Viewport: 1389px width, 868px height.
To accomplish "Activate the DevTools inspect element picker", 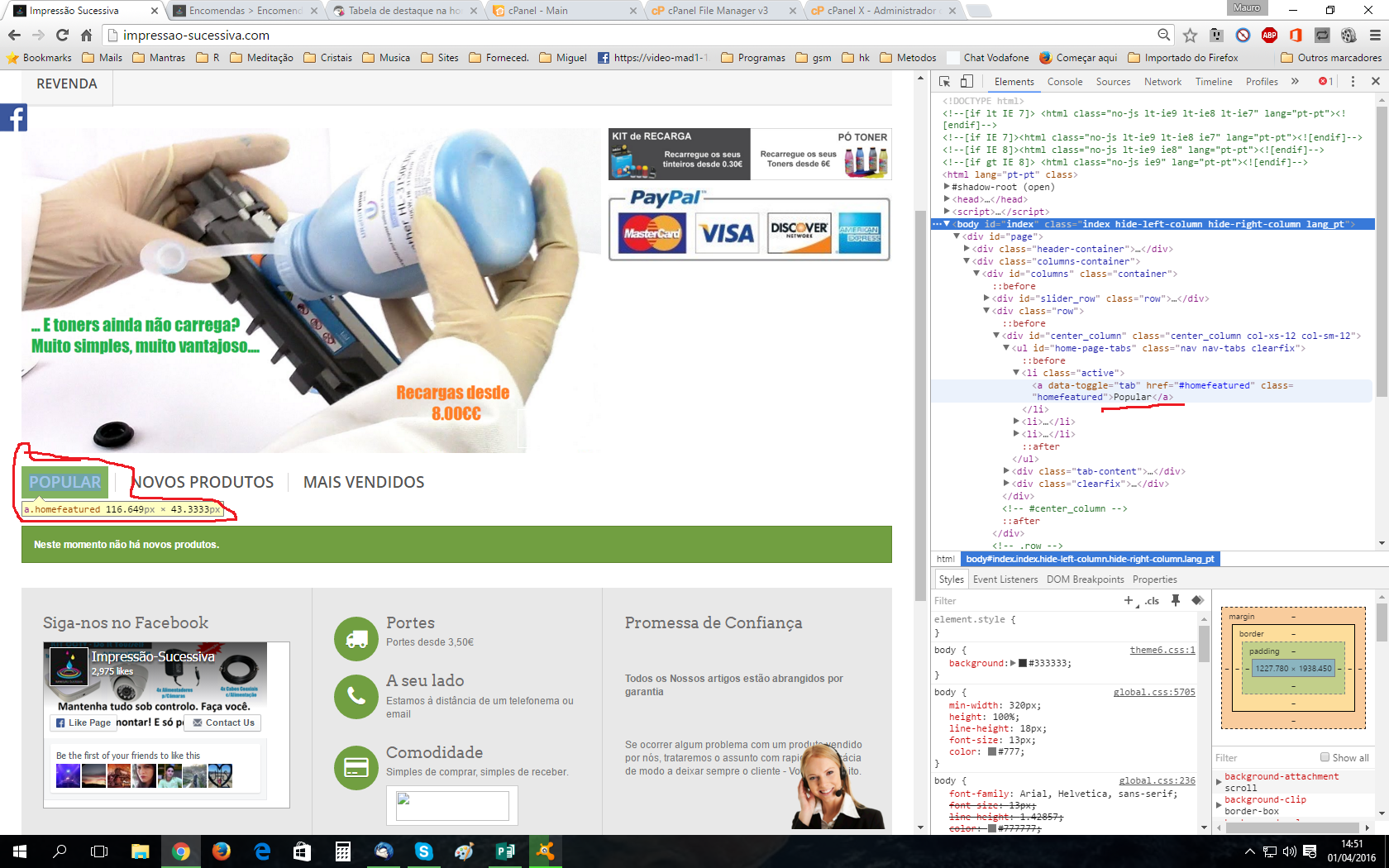I will coord(945,82).
